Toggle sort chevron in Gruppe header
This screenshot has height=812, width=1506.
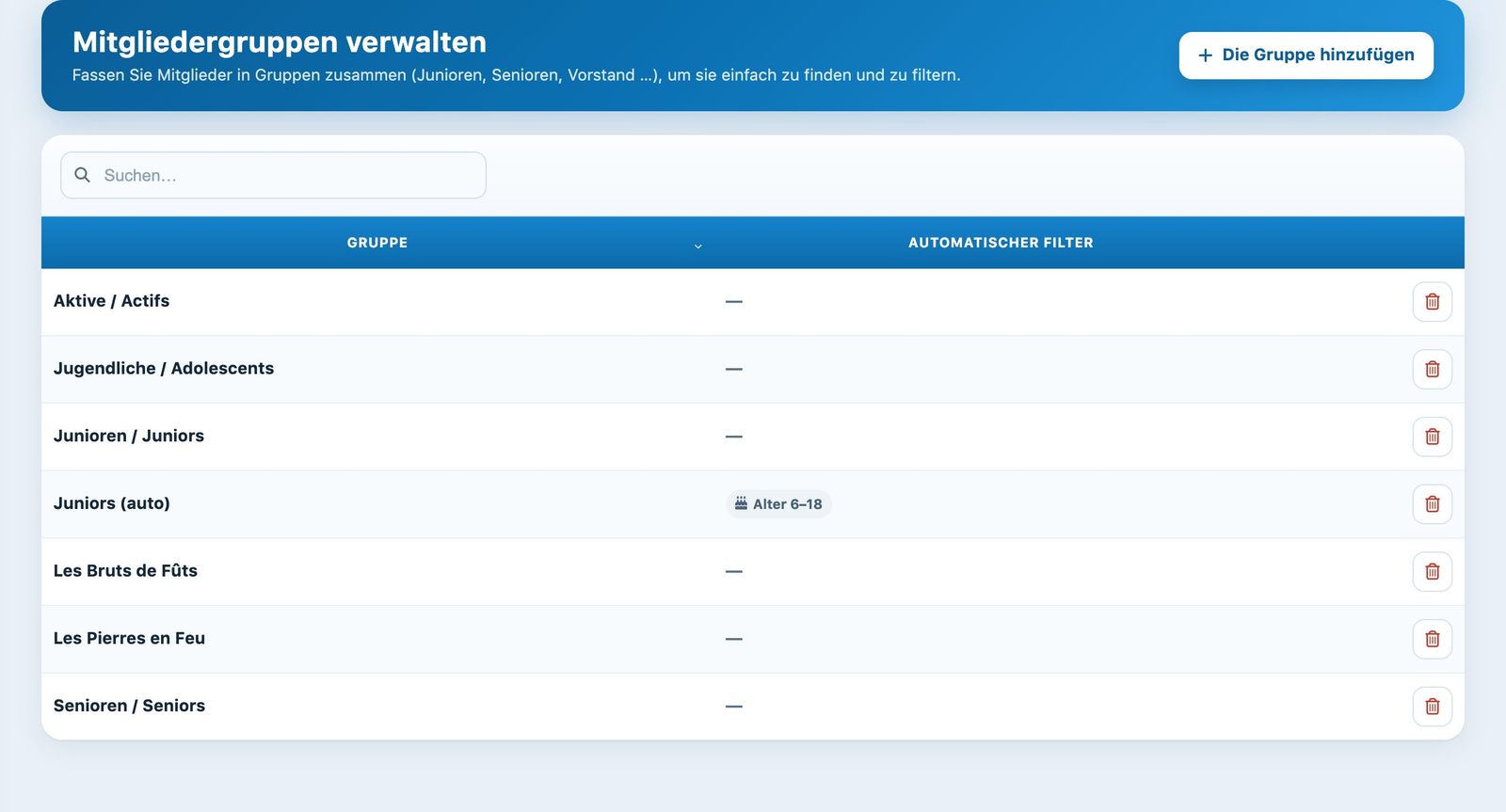tap(697, 246)
